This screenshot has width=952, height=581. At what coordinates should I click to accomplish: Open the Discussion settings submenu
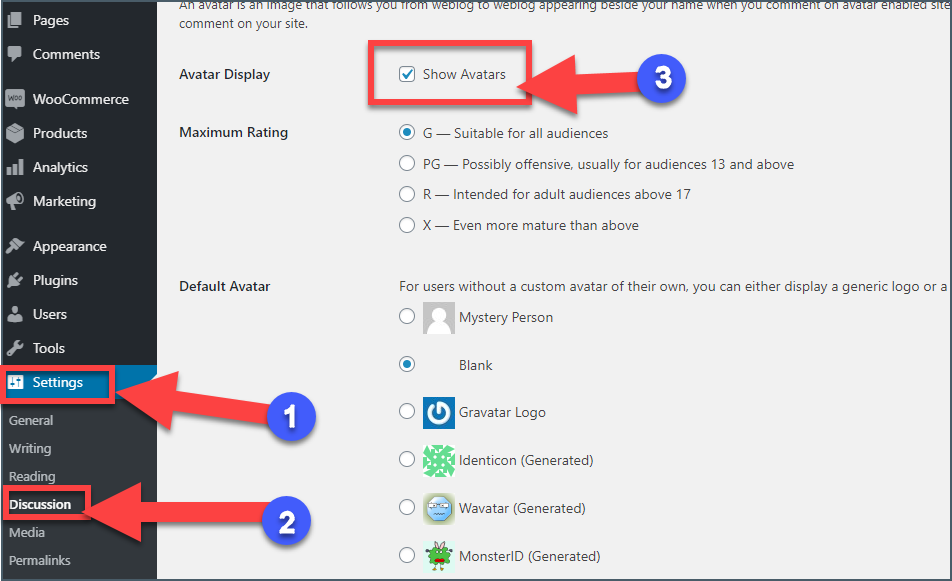pos(40,505)
